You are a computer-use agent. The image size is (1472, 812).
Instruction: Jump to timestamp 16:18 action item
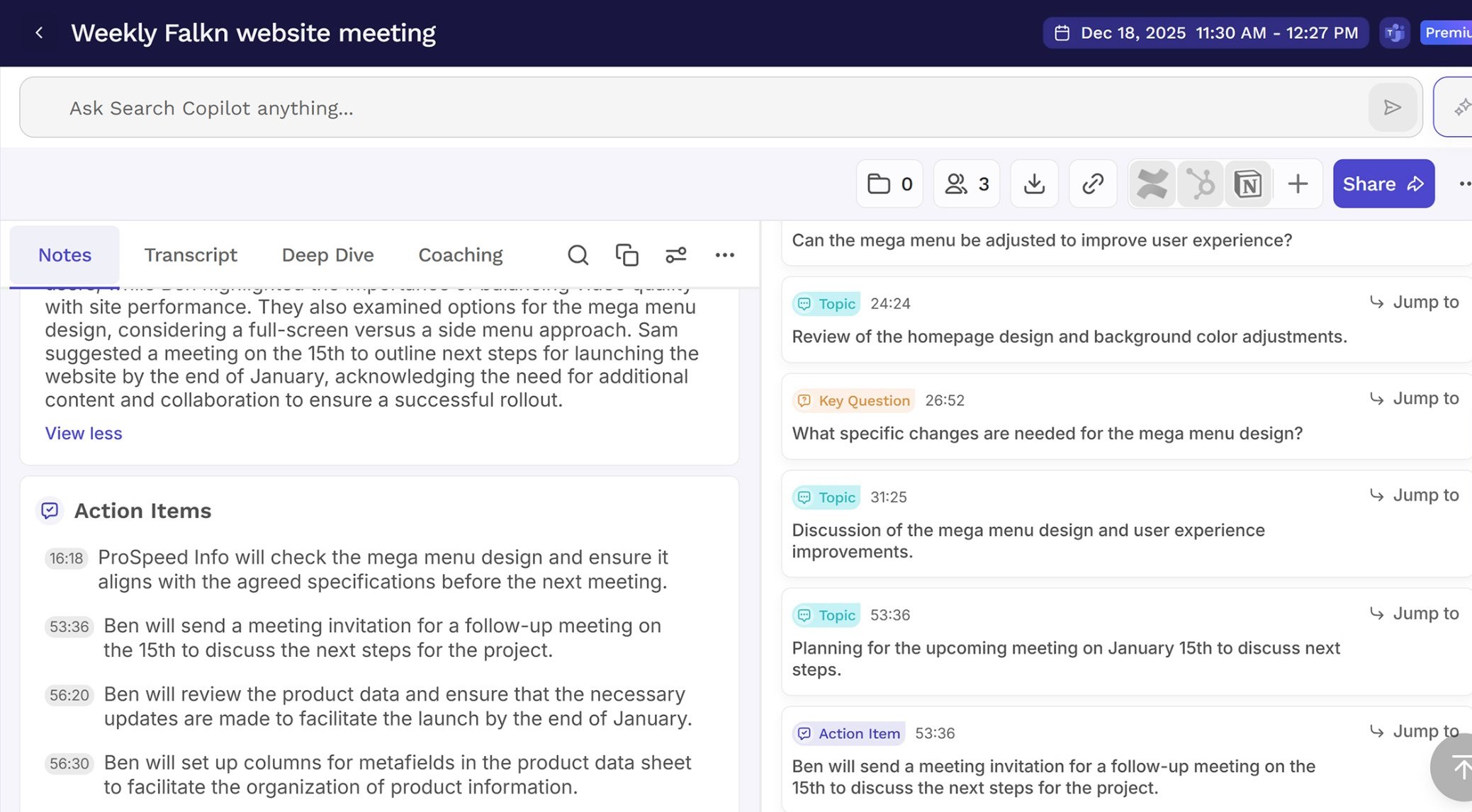(x=66, y=558)
